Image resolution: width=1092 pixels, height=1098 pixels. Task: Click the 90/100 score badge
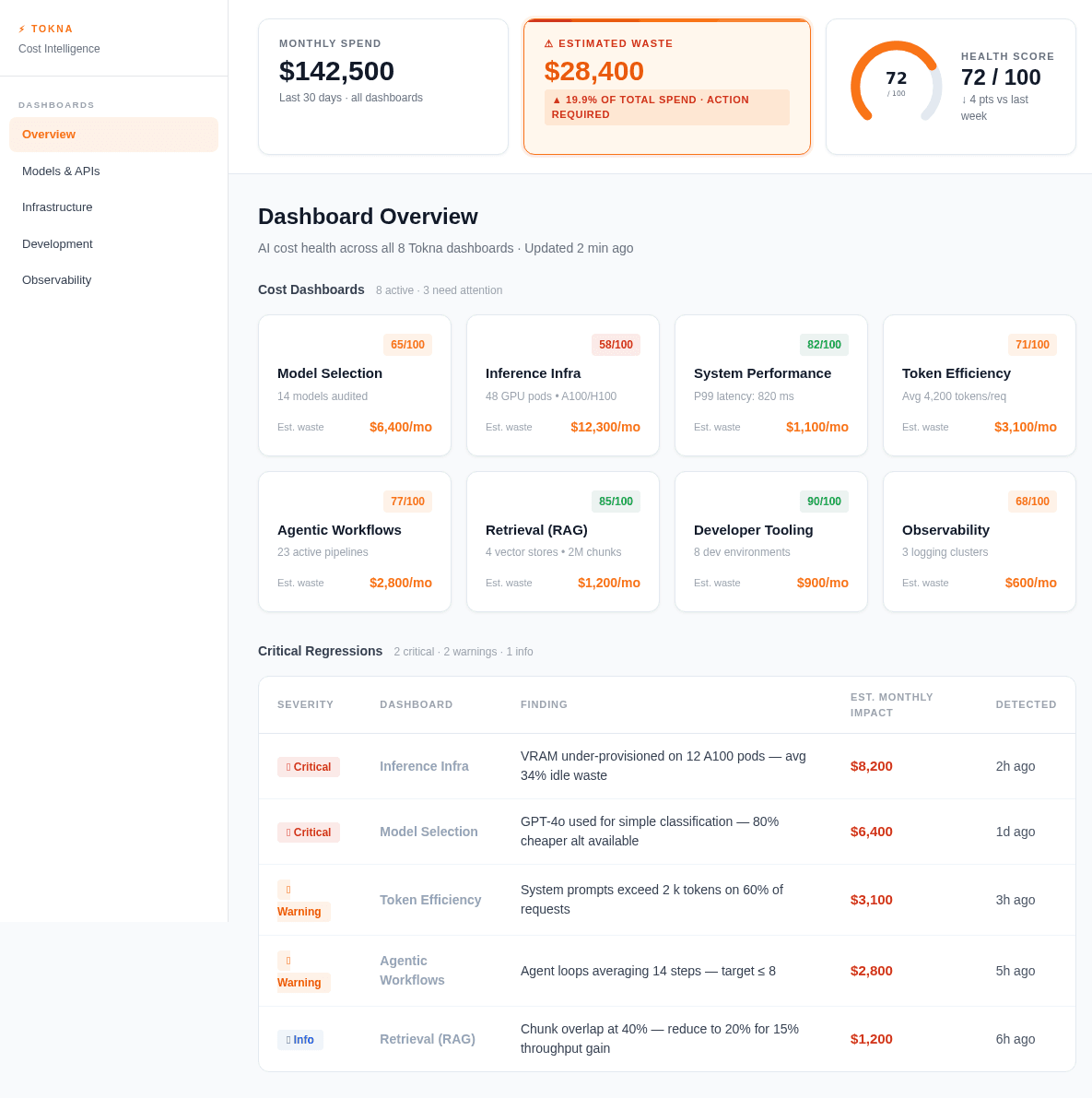(x=824, y=502)
